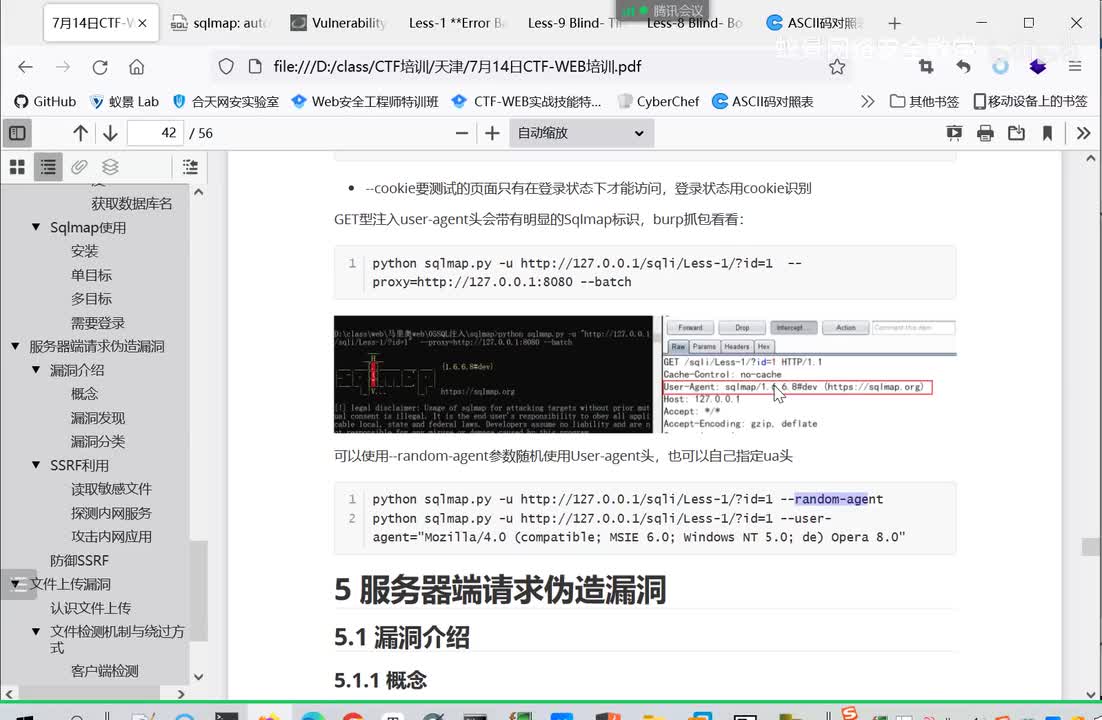Switch to Vulnerability browser tab
This screenshot has width=1102, height=720.
(339, 23)
